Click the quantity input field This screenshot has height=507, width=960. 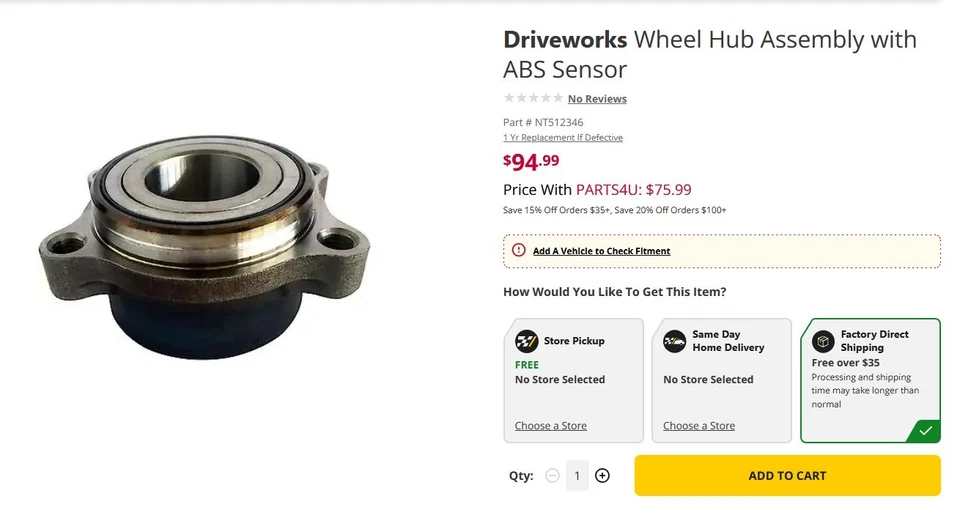[577, 476]
